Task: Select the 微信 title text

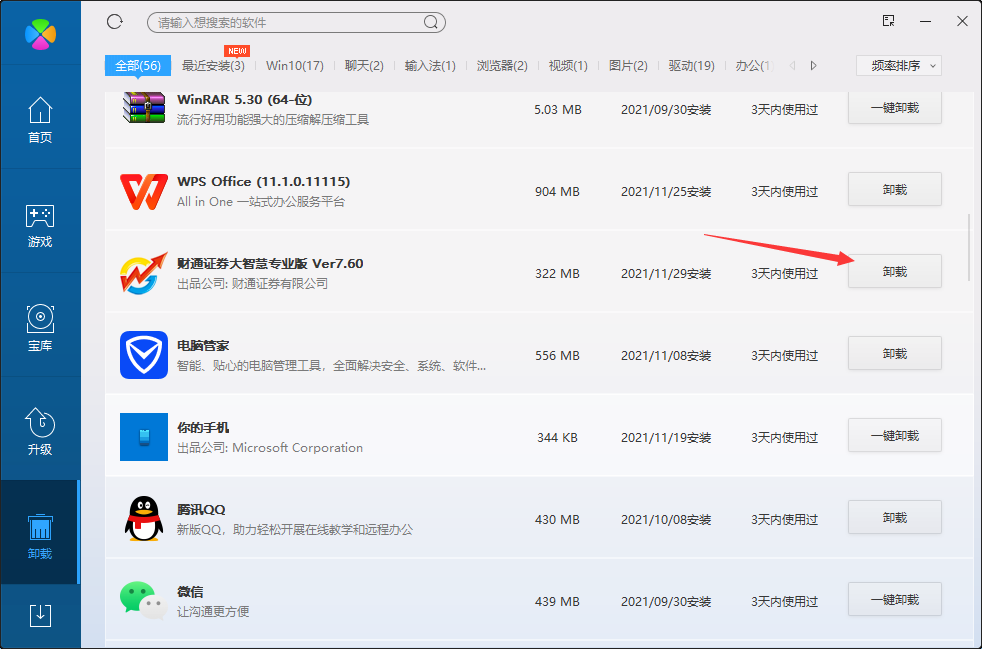Action: coord(190,592)
